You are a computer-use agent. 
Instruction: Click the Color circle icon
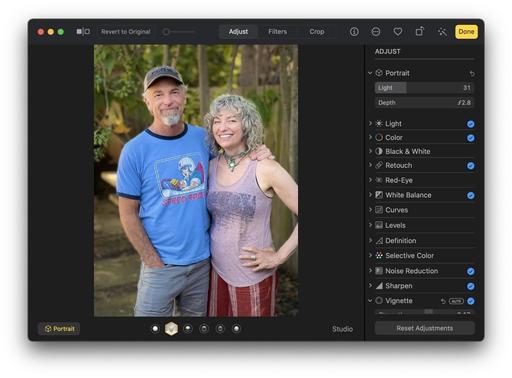[x=379, y=137]
